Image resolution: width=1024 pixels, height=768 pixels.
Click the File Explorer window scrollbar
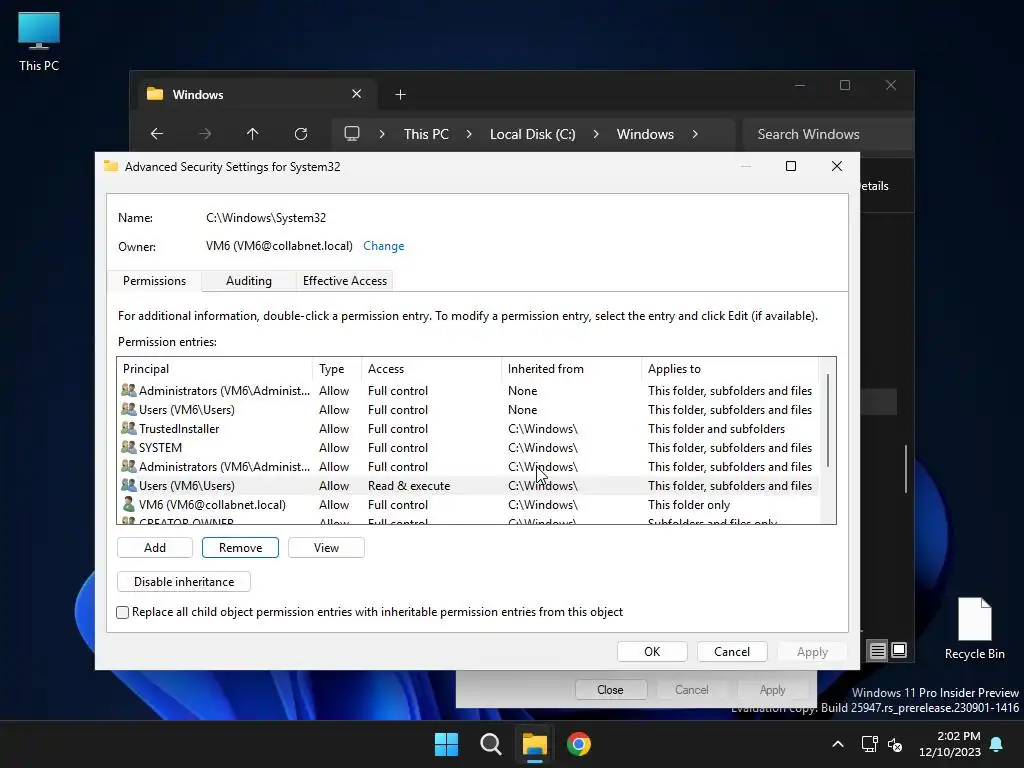[x=906, y=469]
